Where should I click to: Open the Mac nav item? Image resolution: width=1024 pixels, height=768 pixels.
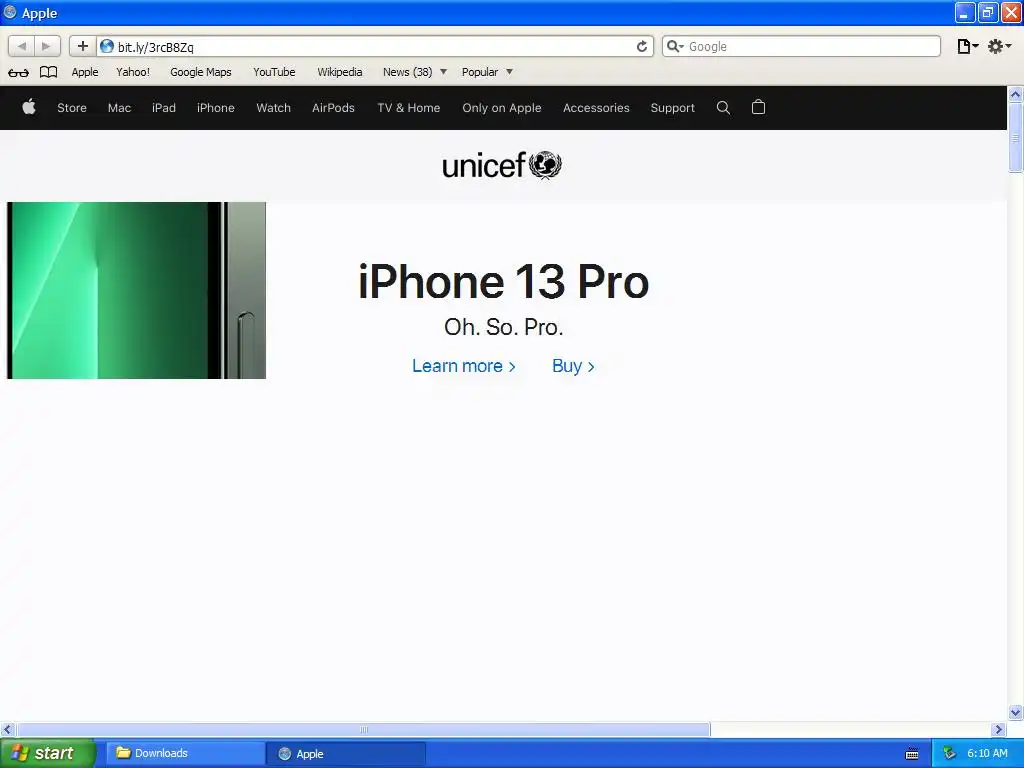[120, 108]
